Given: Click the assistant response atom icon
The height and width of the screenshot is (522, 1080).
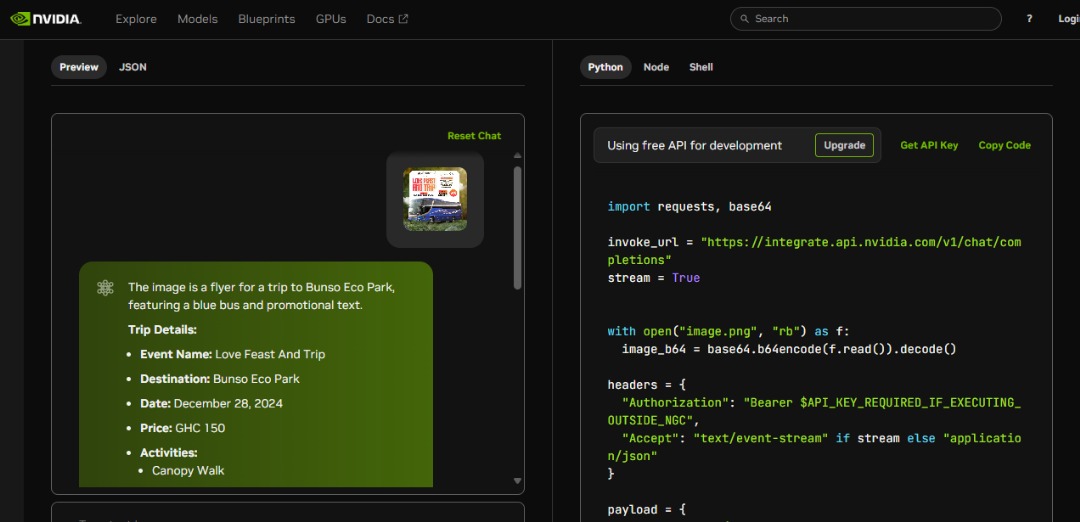Looking at the screenshot, I should pos(105,288).
